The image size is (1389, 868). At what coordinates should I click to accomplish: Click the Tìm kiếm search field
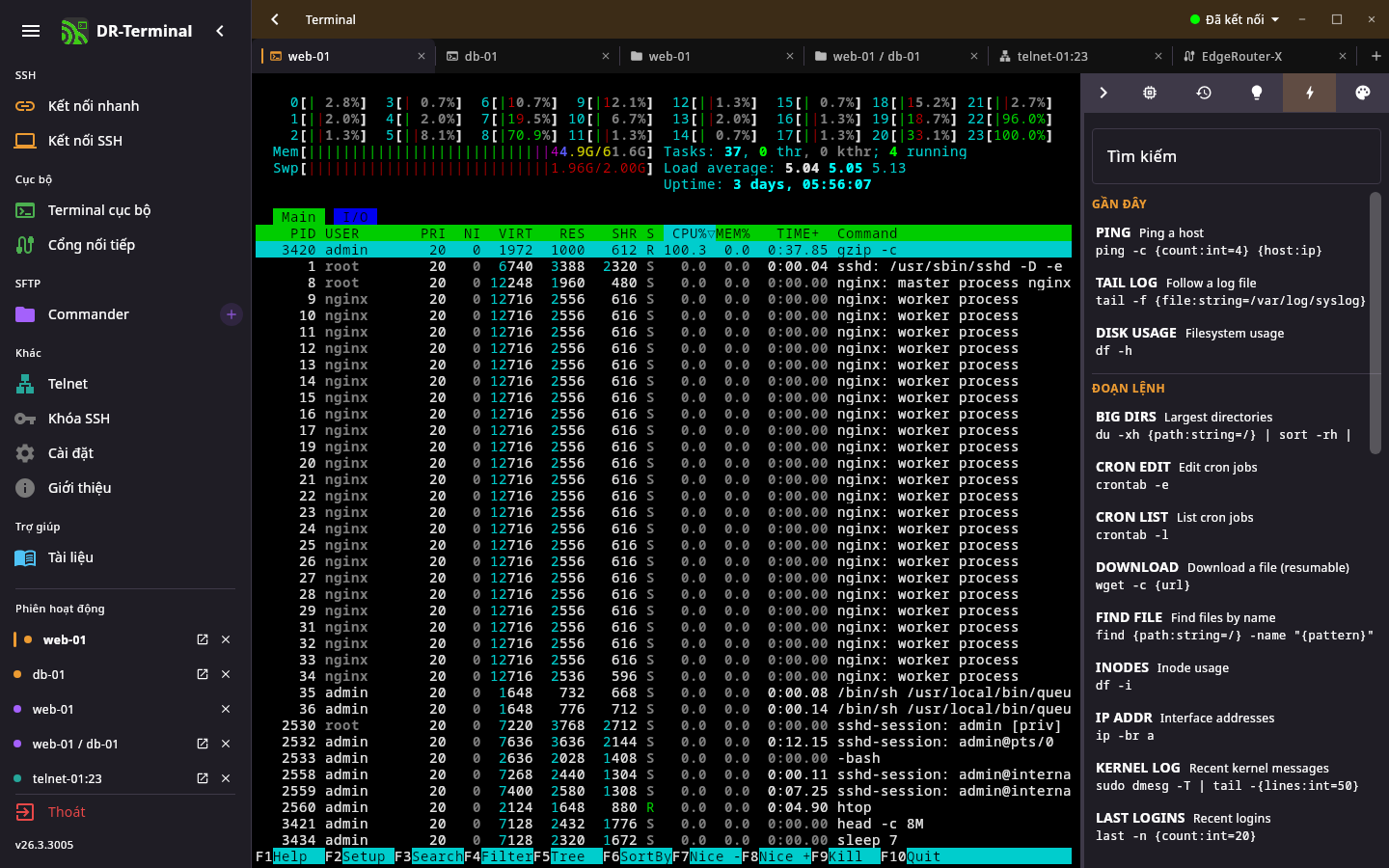pyautogui.click(x=1237, y=156)
